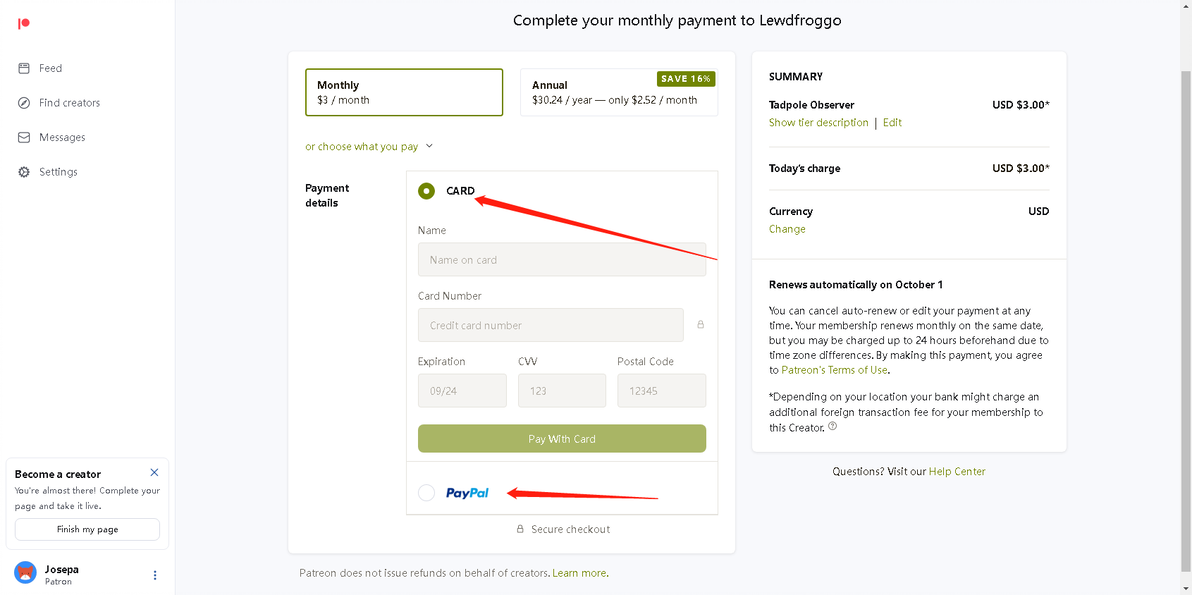The width and height of the screenshot is (1192, 595).
Task: Open the Feed icon in sidebar
Action: point(24,68)
